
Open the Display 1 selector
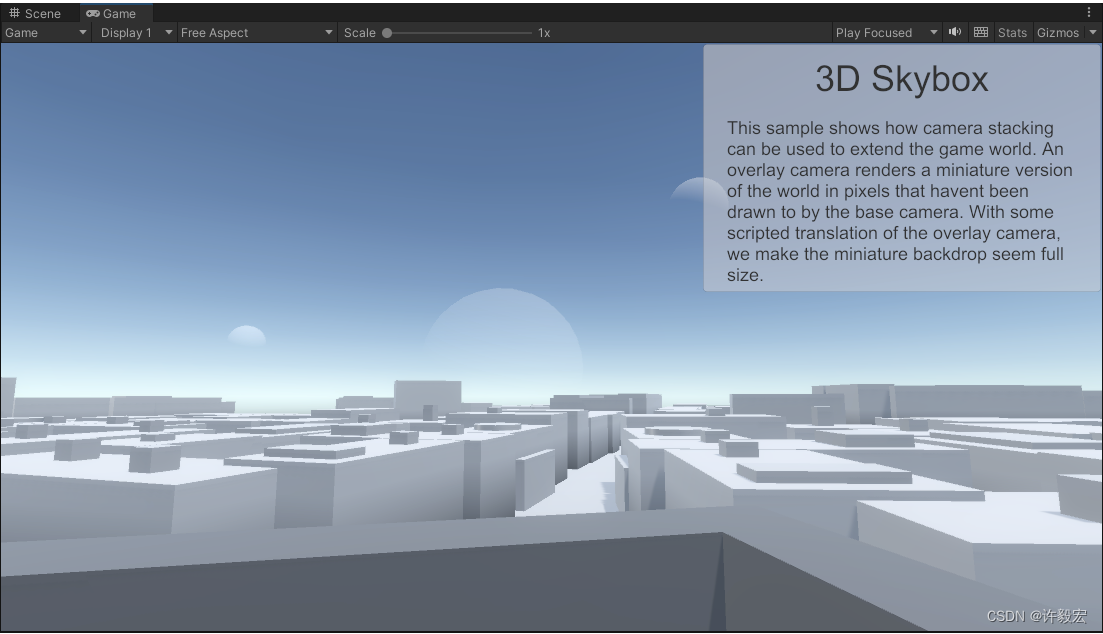point(133,32)
